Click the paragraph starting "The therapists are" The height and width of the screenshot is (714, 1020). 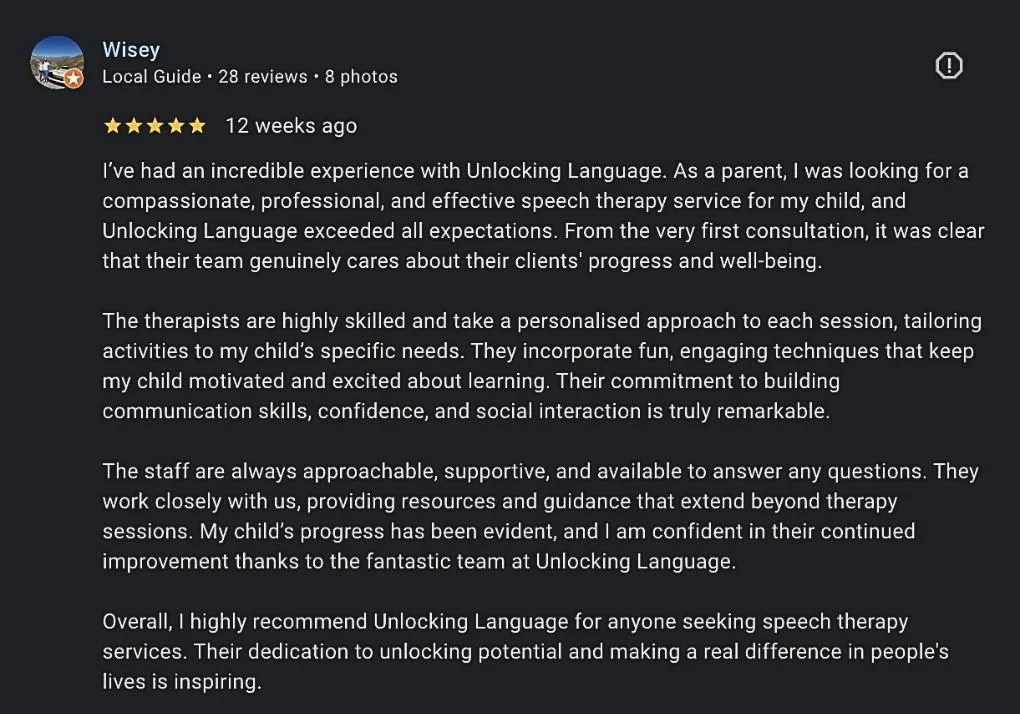(x=542, y=366)
